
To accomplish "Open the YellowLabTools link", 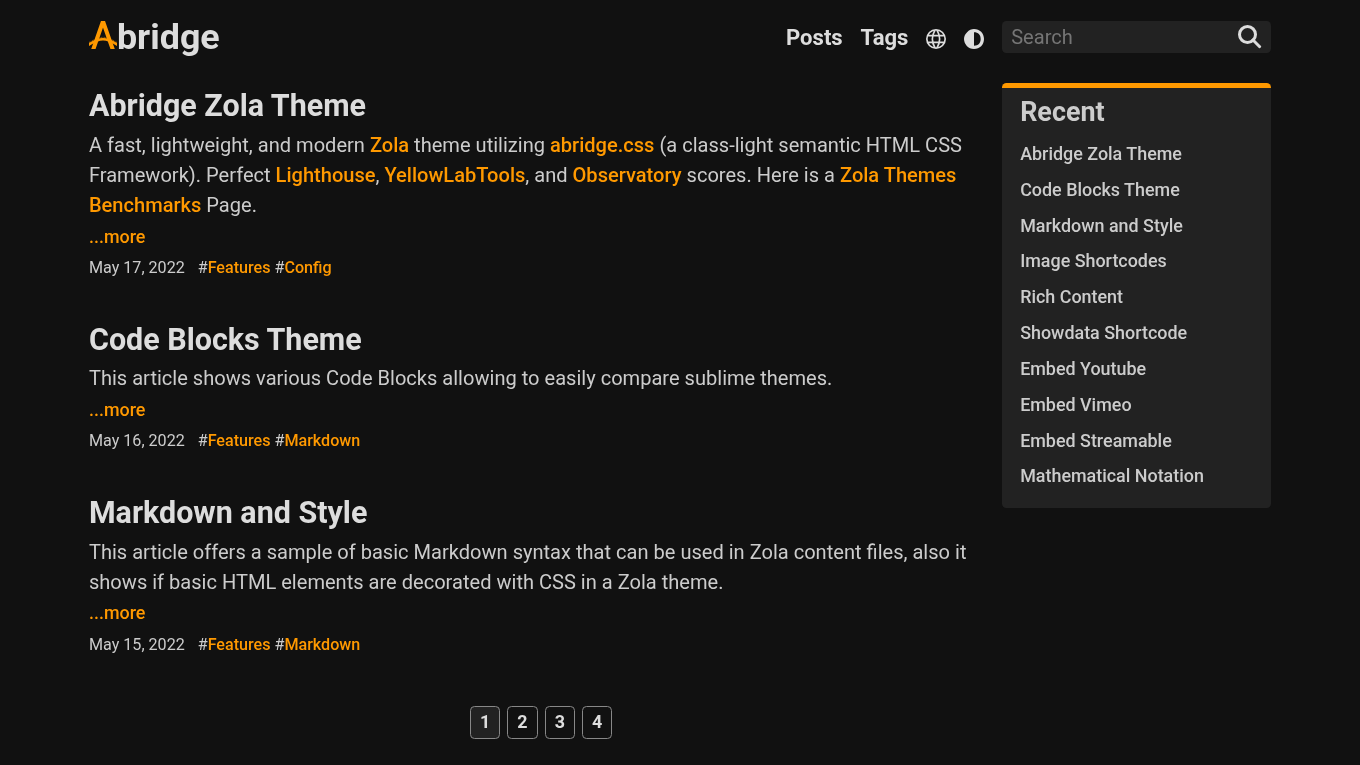I will (454, 174).
